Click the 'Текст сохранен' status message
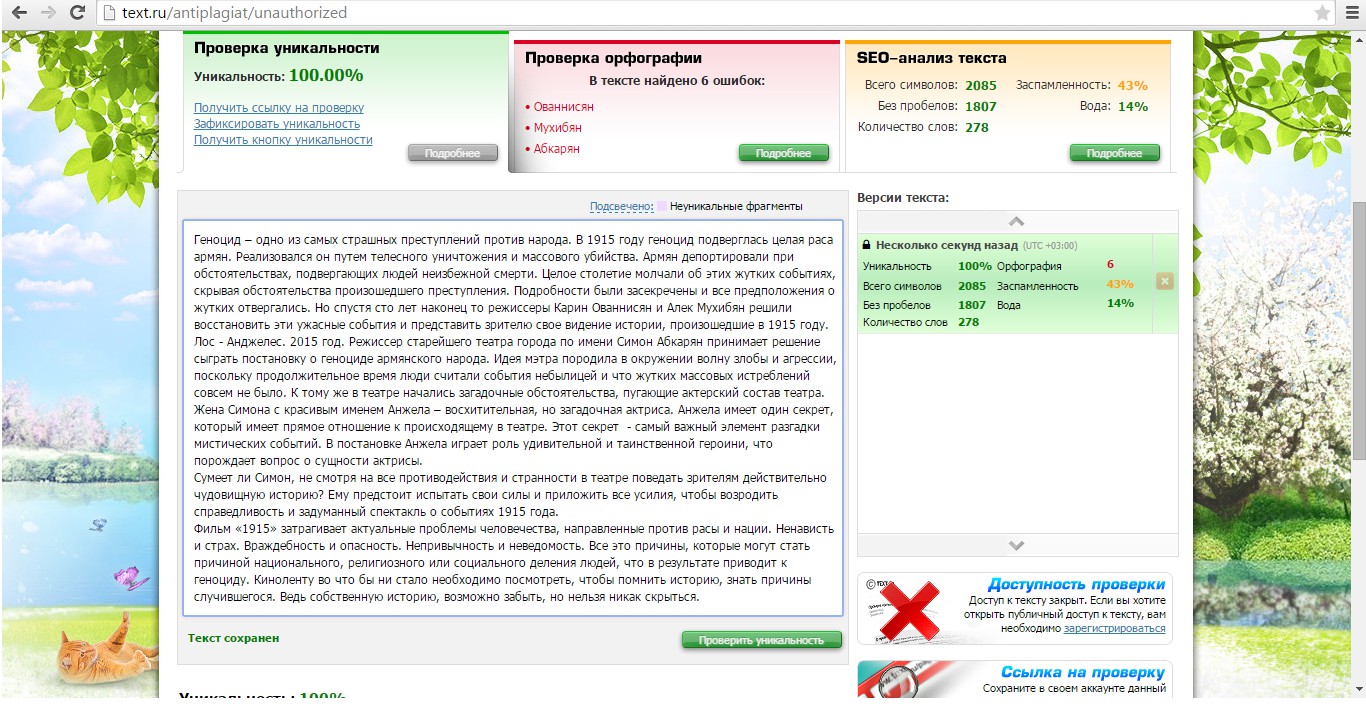Image resolution: width=1366 pixels, height=728 pixels. click(234, 638)
